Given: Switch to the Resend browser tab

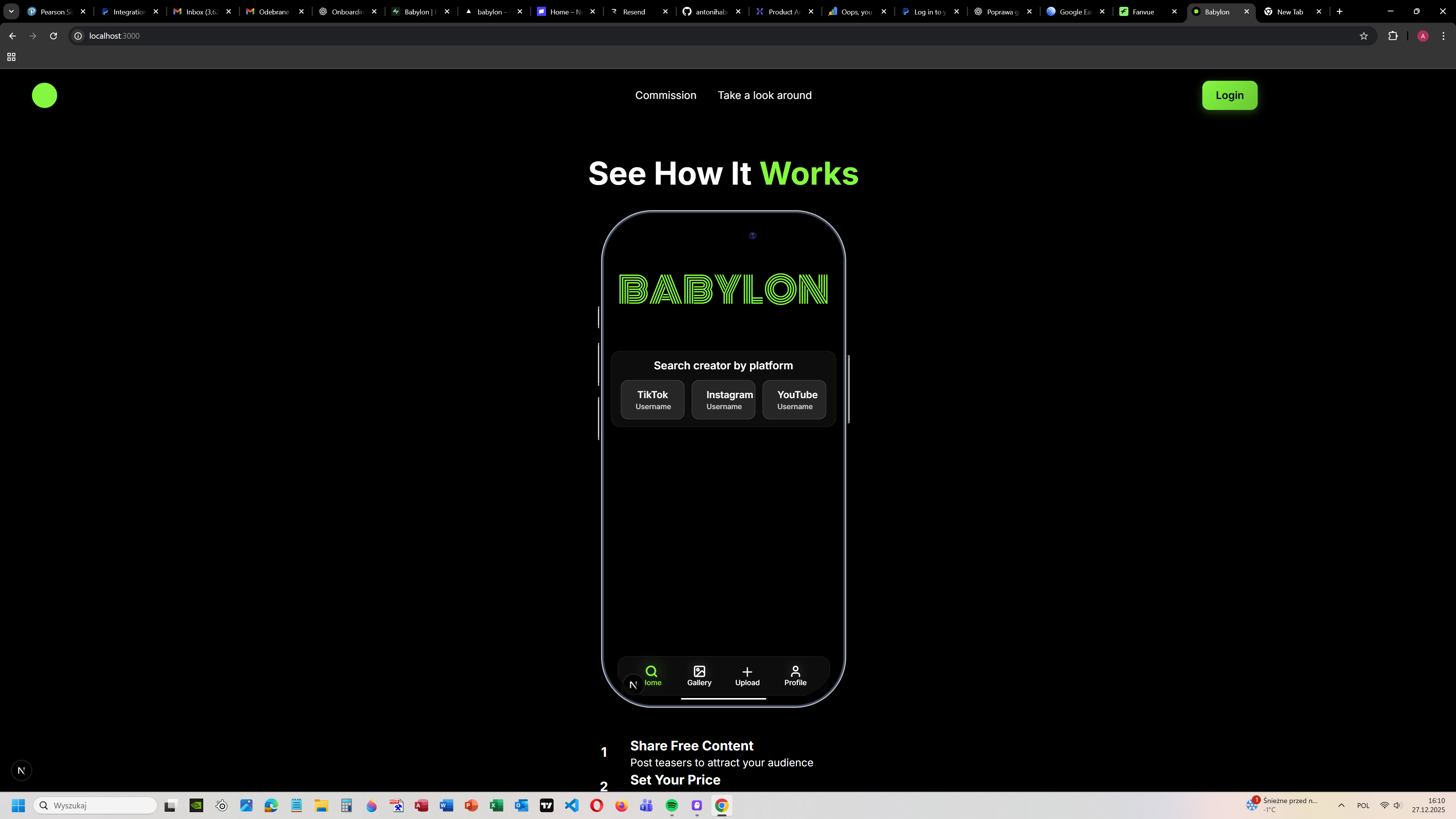Looking at the screenshot, I should tap(634, 11).
